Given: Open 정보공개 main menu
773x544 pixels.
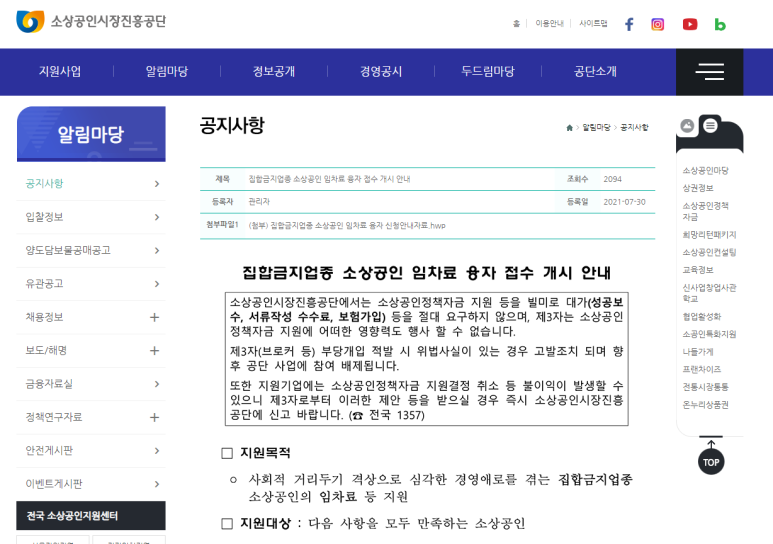Looking at the screenshot, I should (x=274, y=72).
